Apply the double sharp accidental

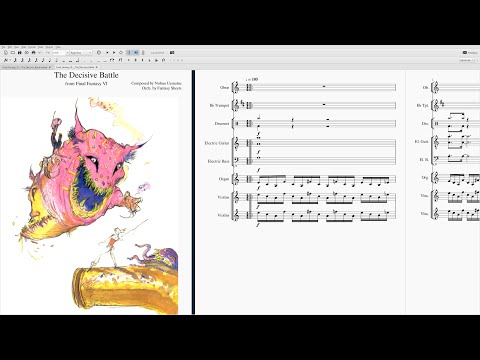coord(129,60)
